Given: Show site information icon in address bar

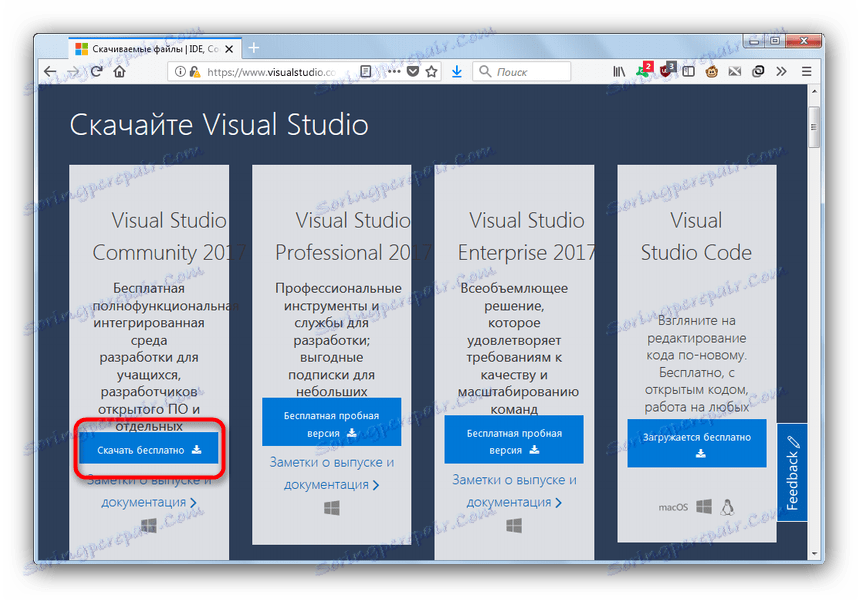Looking at the screenshot, I should point(180,72).
